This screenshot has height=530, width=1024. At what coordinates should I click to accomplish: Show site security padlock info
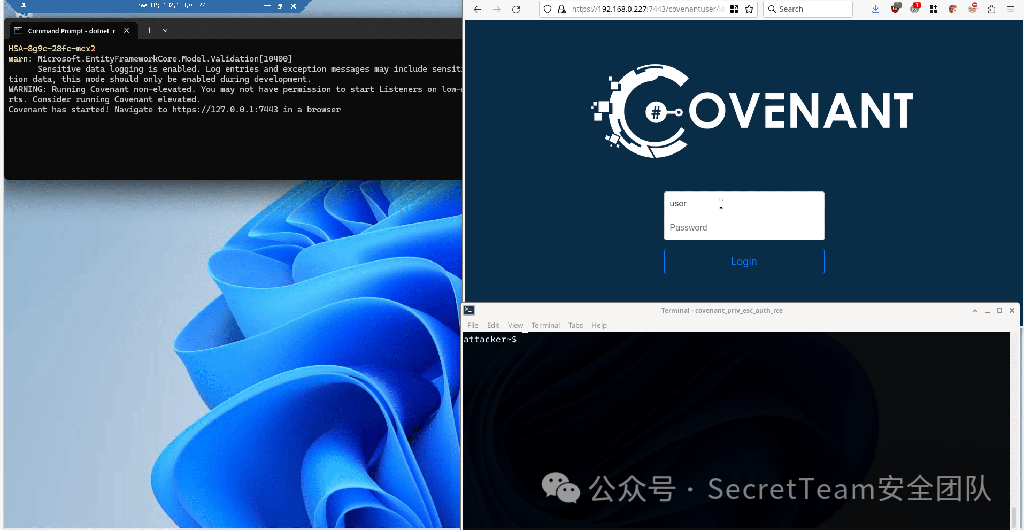pos(560,9)
